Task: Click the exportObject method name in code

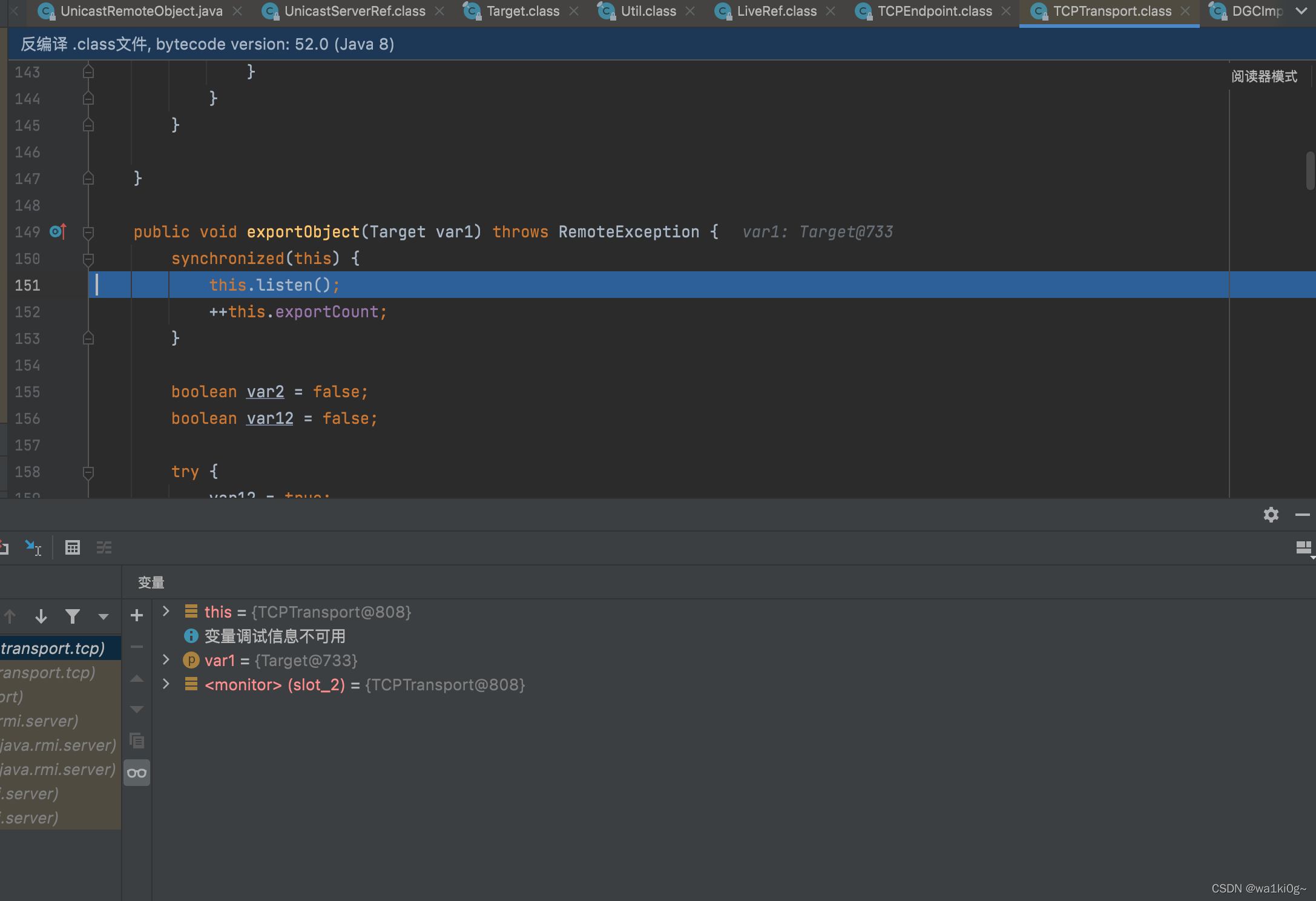Action: (x=303, y=232)
